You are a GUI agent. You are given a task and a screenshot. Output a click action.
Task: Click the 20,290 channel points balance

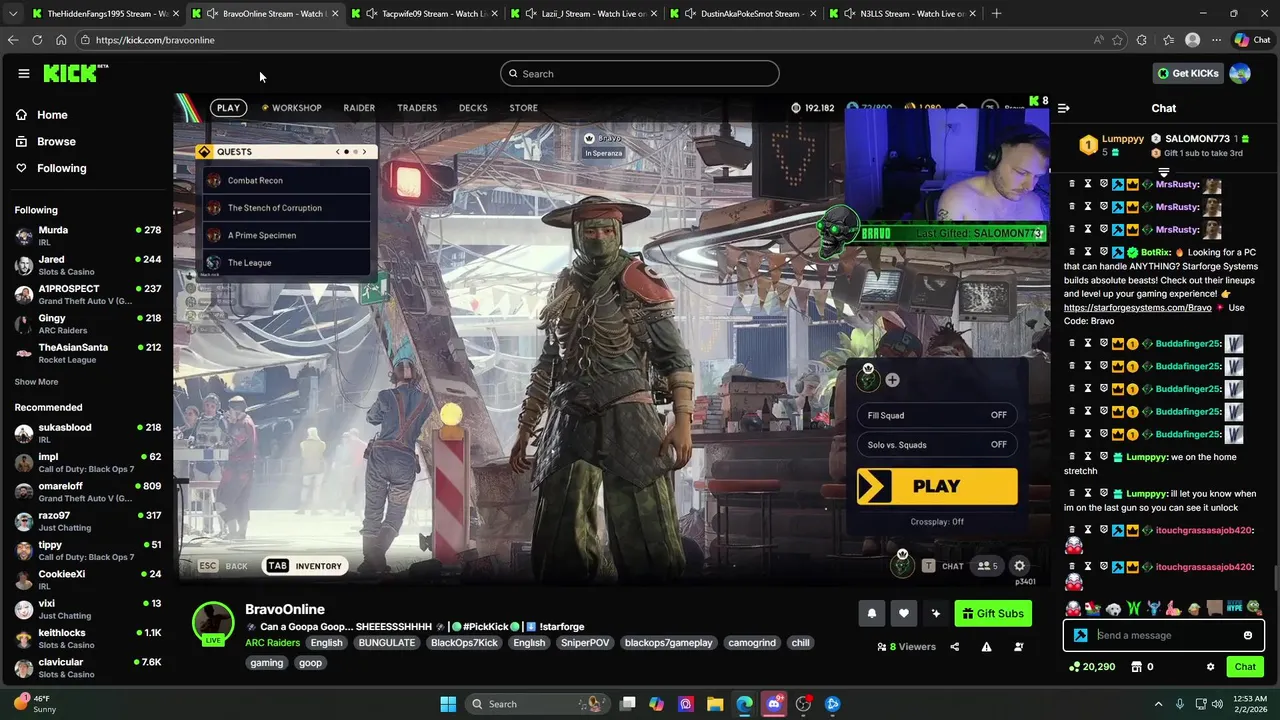1091,667
